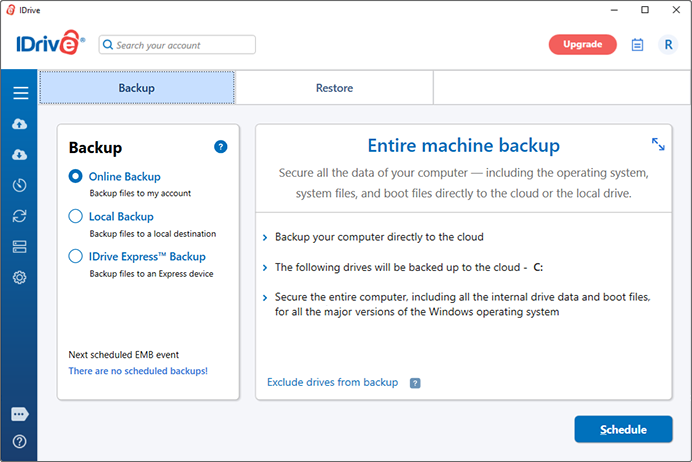Screen dimensions: 692x462
Task: Minimize the IDrive window
Action: pos(614,10)
